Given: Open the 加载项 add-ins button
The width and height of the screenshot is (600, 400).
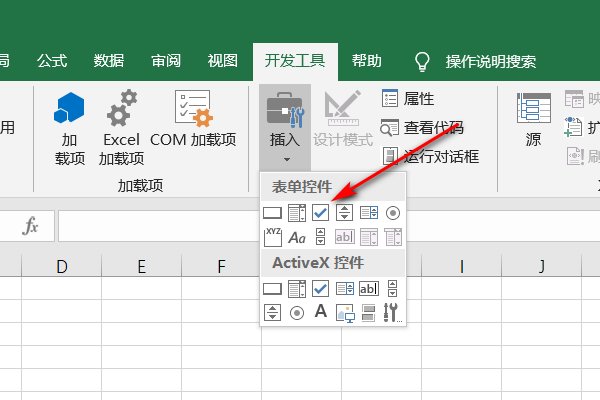Looking at the screenshot, I should tap(69, 129).
